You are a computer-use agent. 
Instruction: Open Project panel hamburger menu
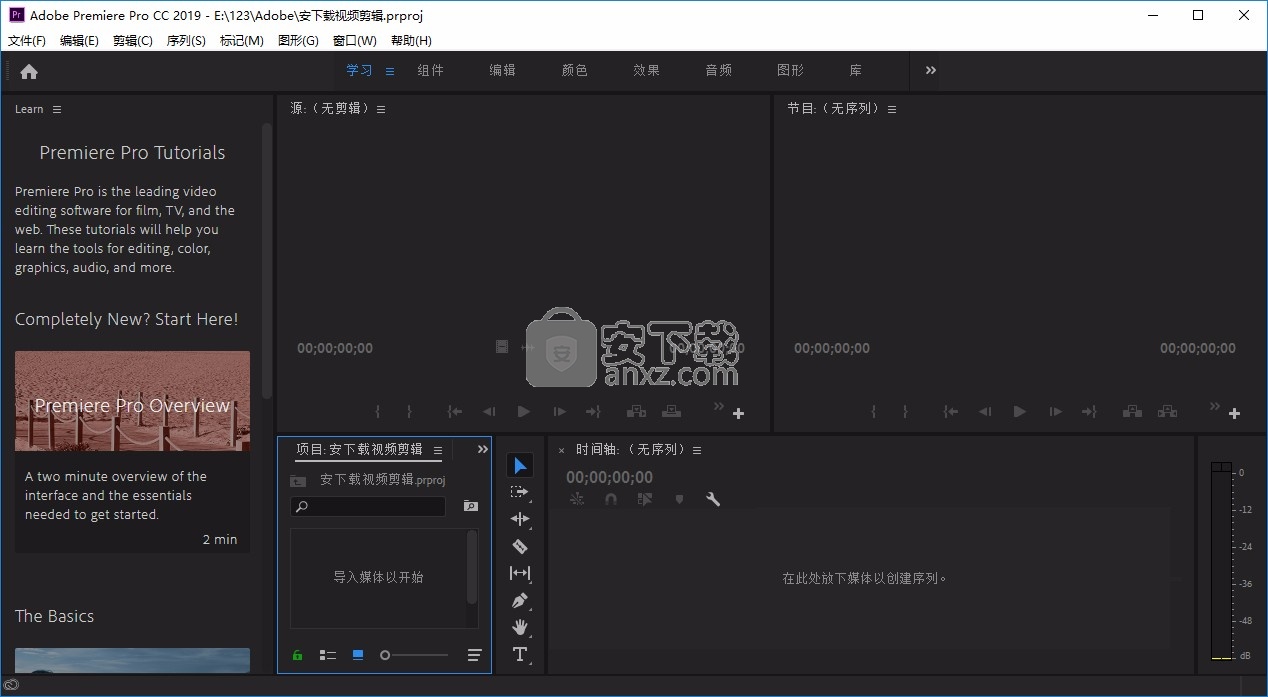438,450
